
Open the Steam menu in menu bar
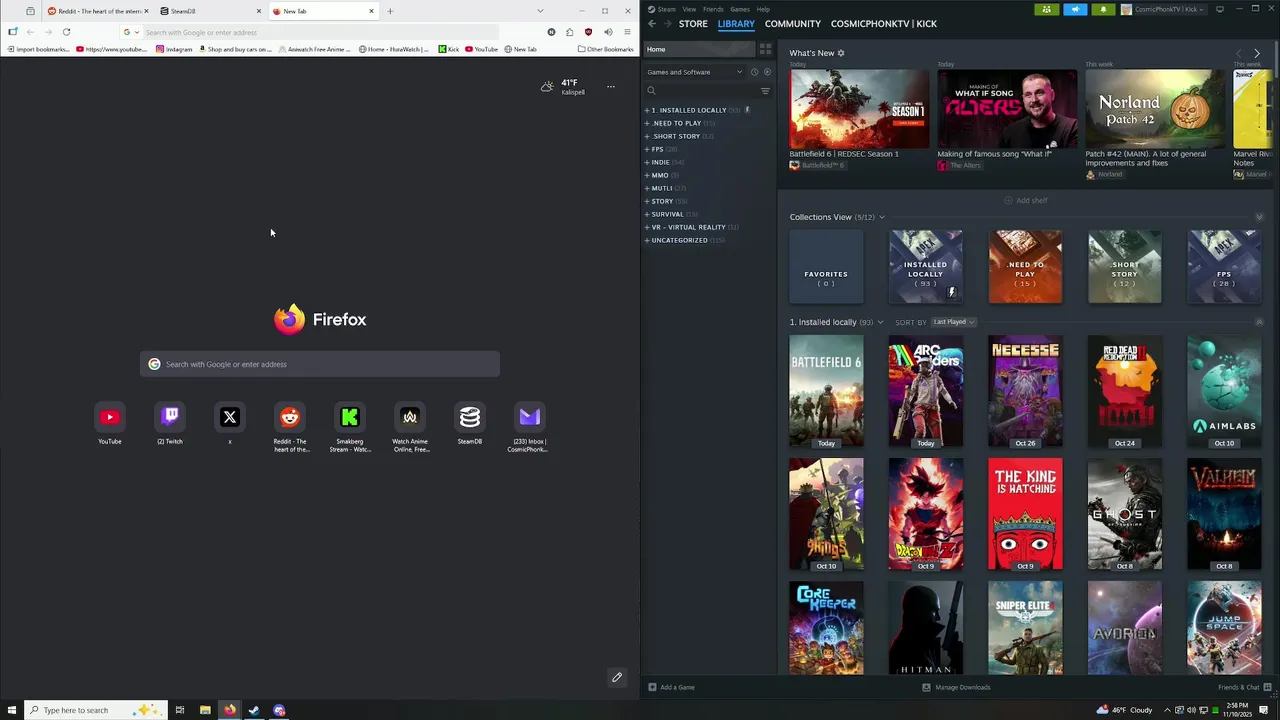pyautogui.click(x=666, y=9)
